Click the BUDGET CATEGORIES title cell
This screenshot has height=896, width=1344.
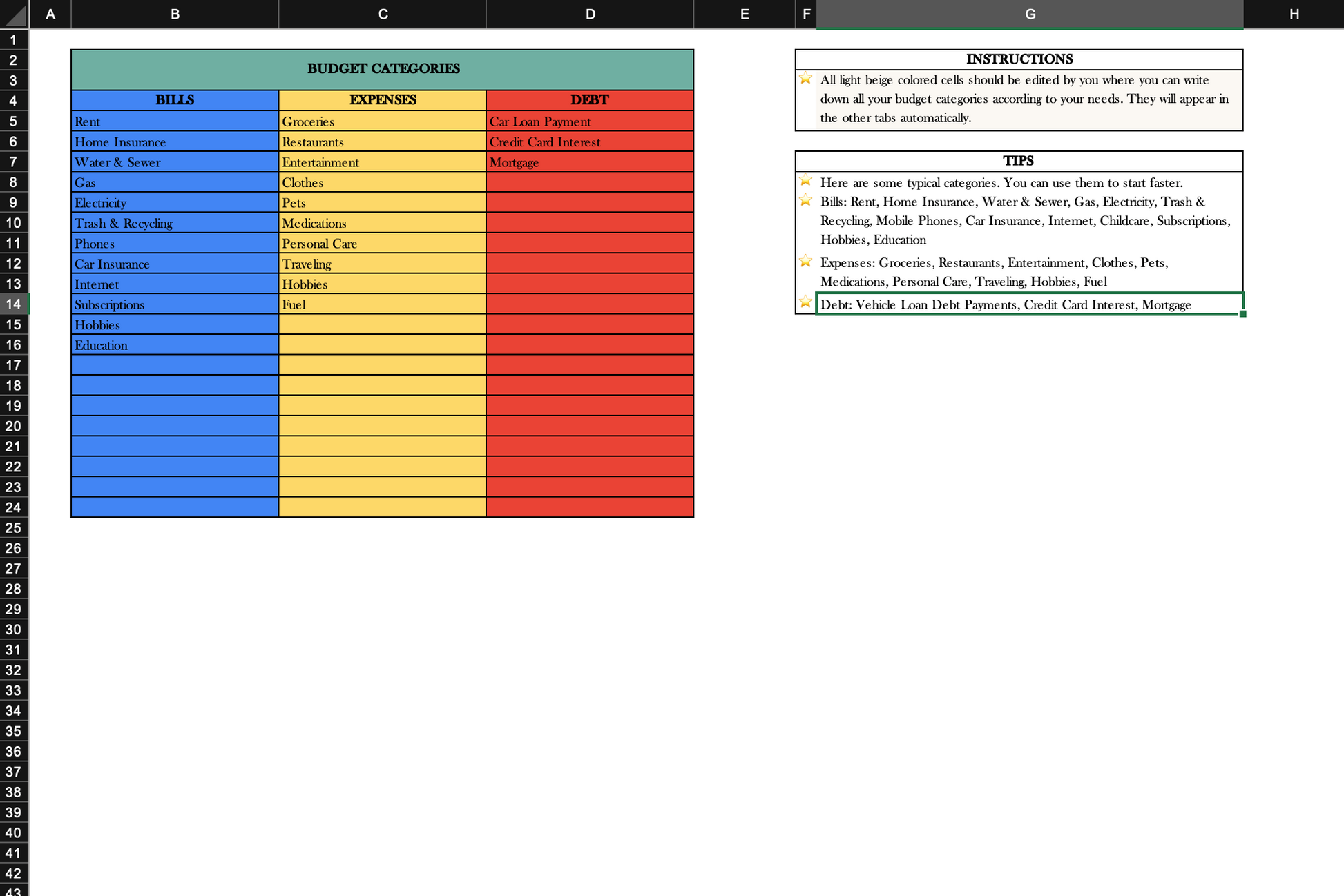coord(383,69)
